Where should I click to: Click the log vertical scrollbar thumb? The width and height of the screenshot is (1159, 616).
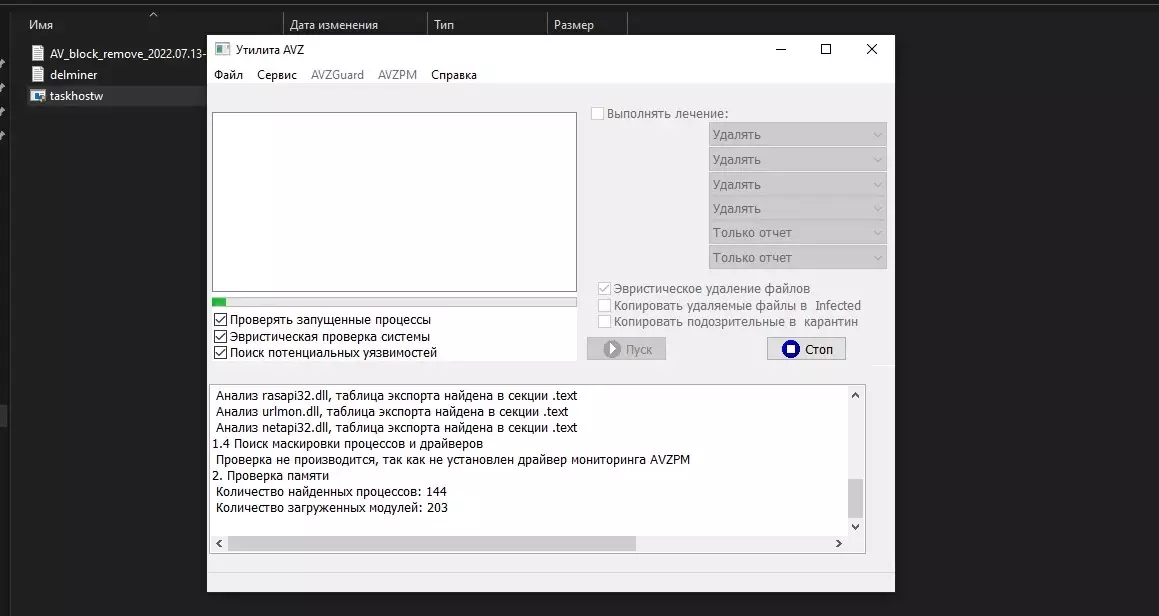click(855, 498)
